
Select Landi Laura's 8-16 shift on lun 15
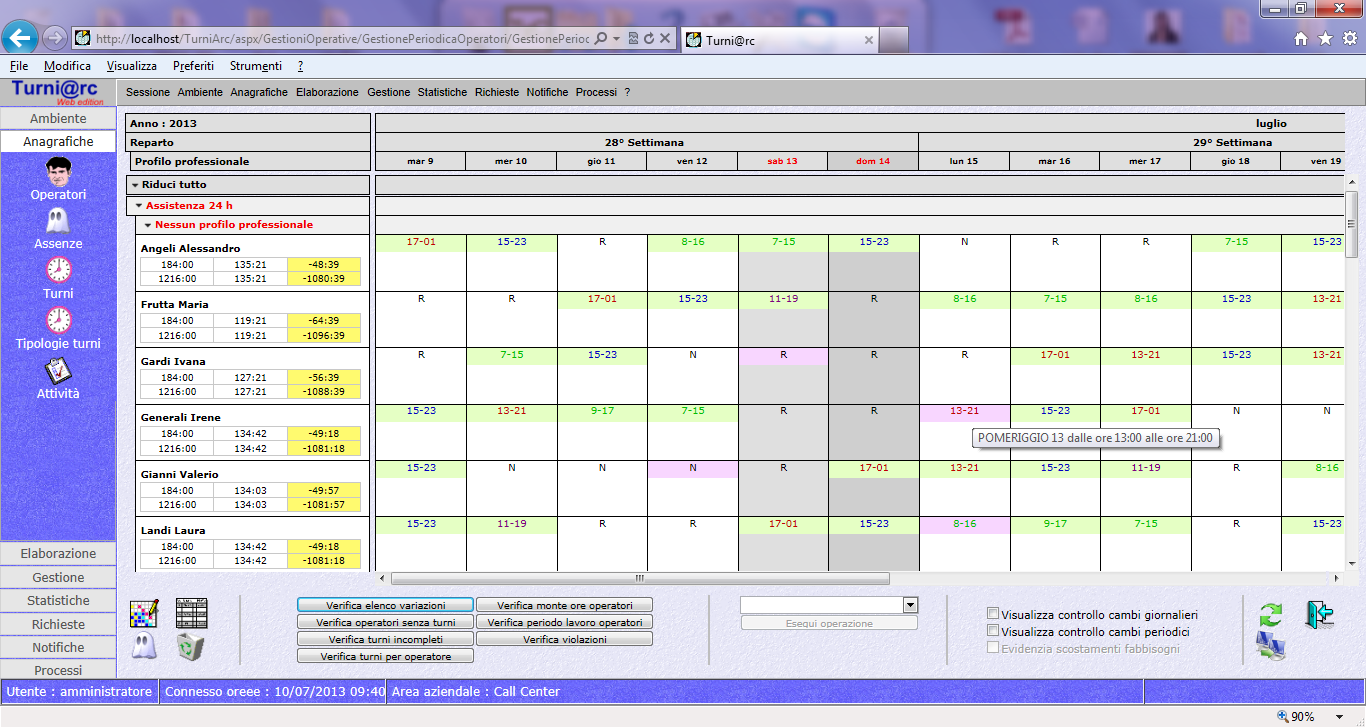[x=964, y=524]
